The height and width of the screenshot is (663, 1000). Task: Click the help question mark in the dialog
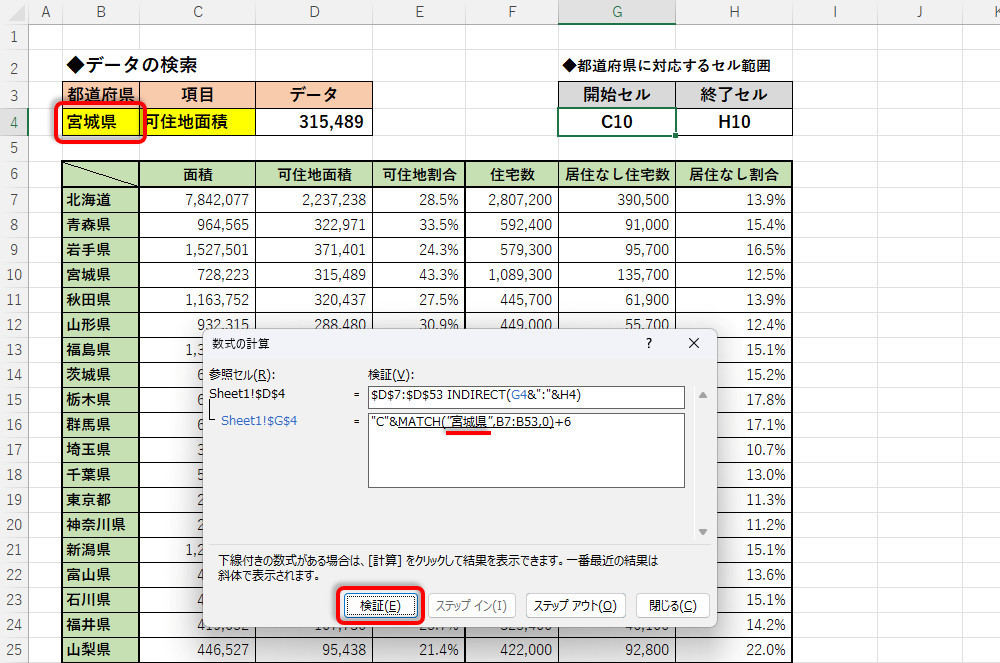coord(648,343)
